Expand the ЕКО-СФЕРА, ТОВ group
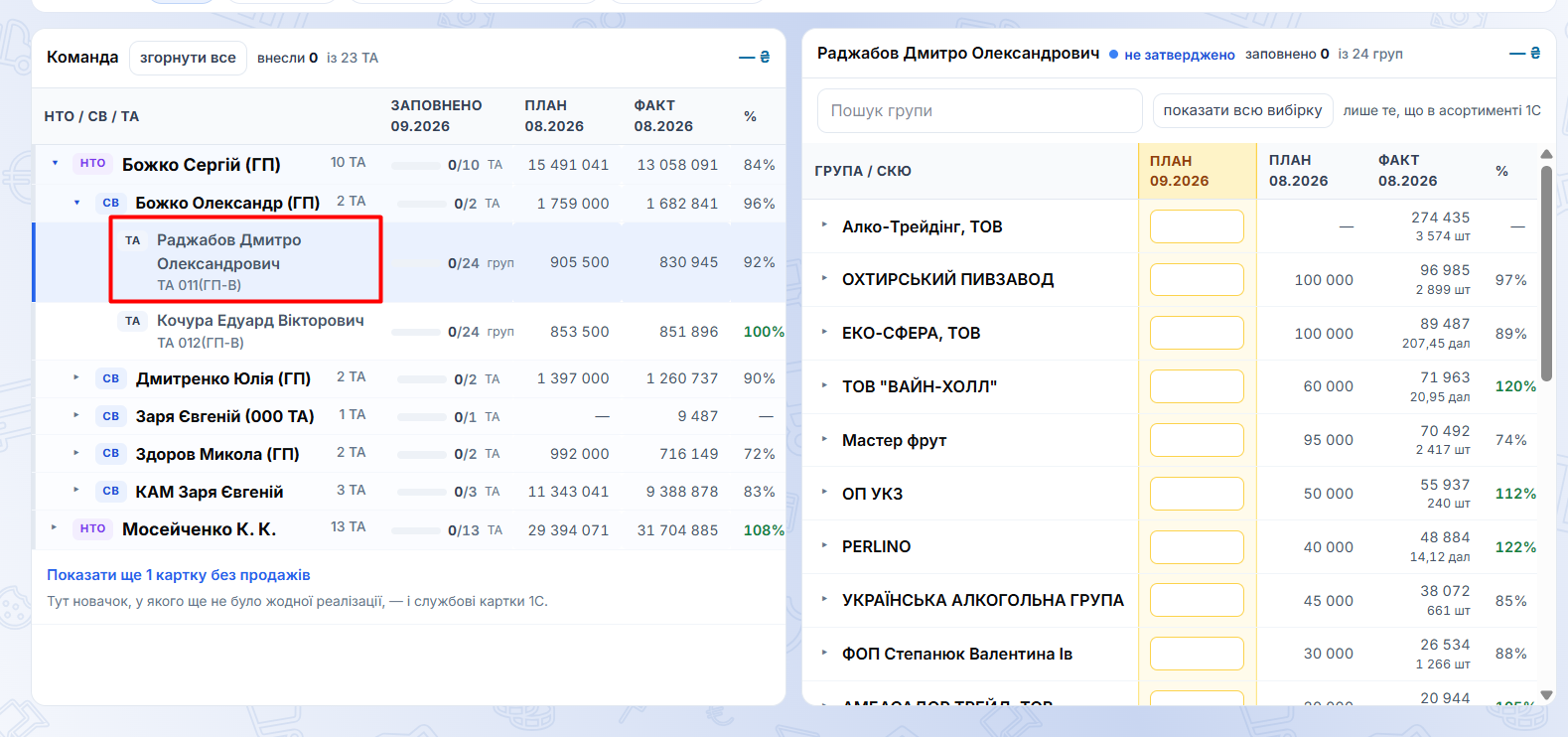 [x=824, y=332]
